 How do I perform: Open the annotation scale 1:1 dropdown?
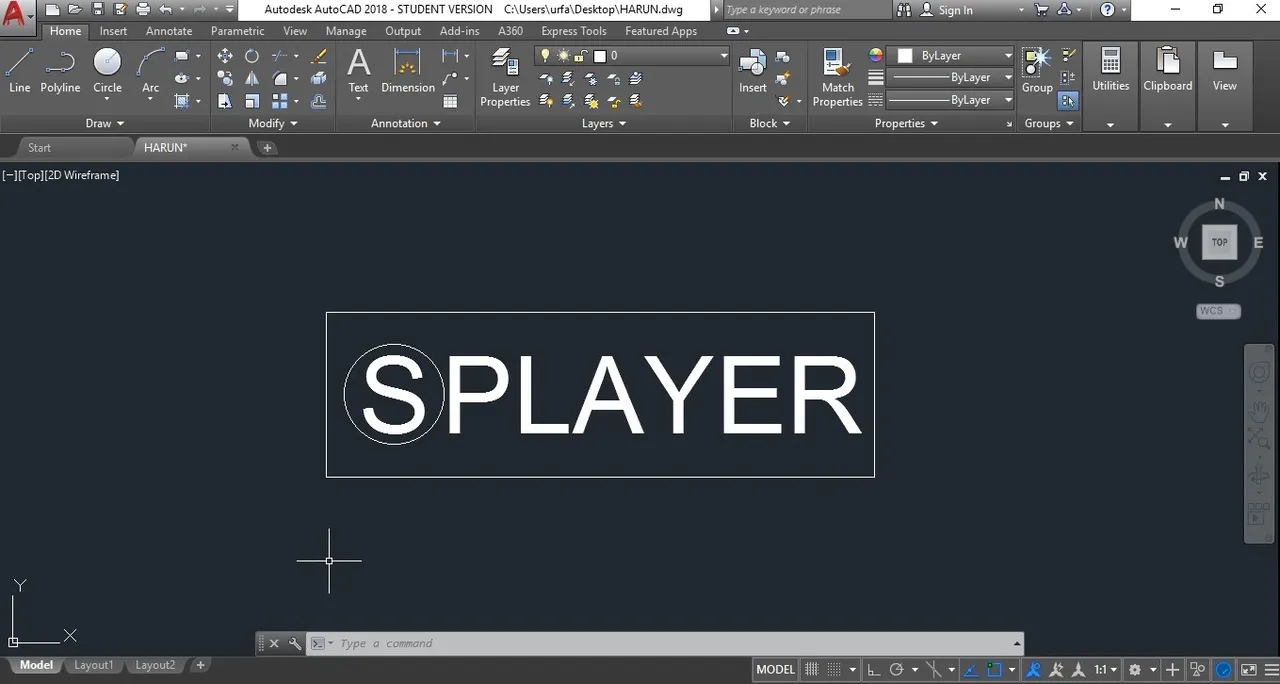click(1105, 669)
